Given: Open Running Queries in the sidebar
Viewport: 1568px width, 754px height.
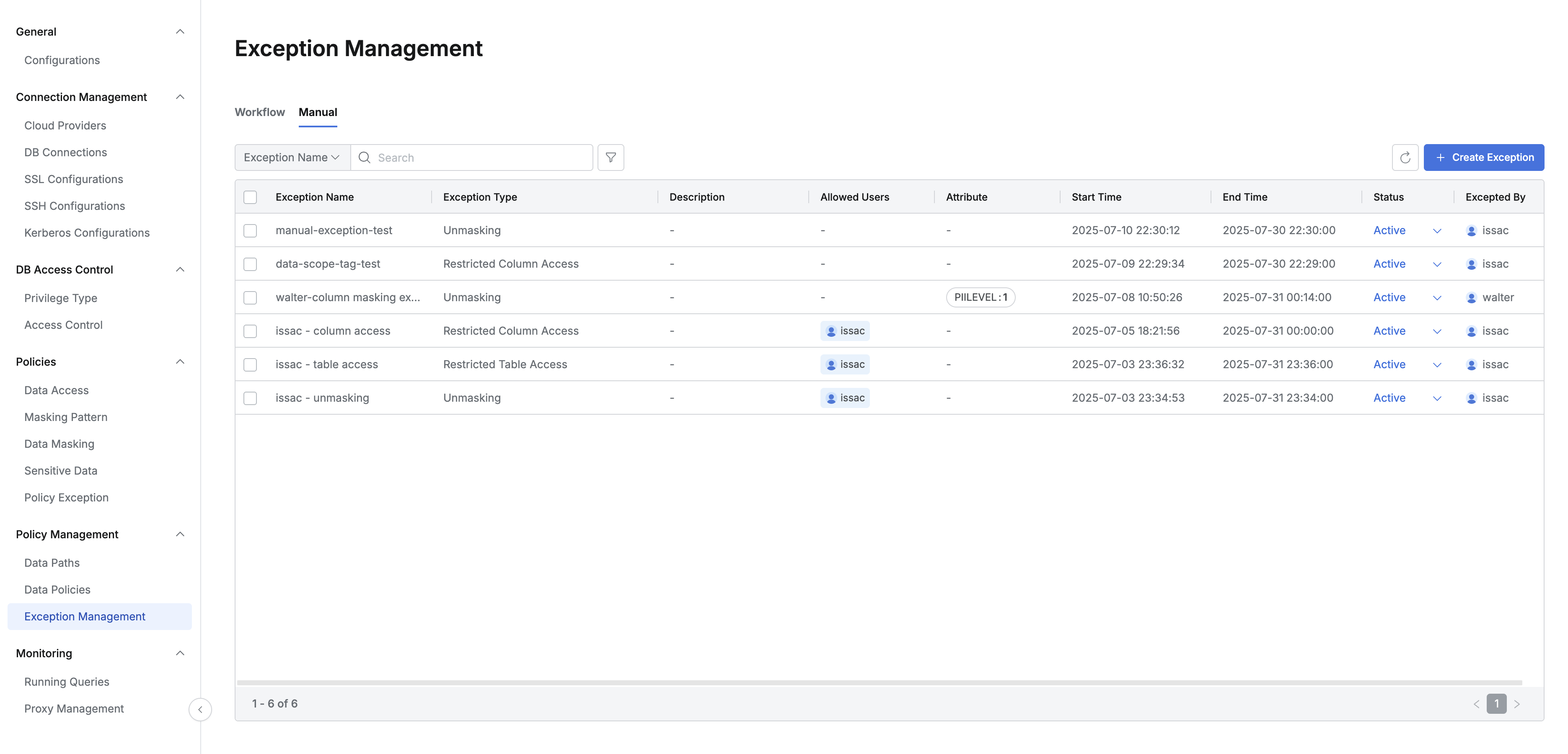Looking at the screenshot, I should (67, 682).
